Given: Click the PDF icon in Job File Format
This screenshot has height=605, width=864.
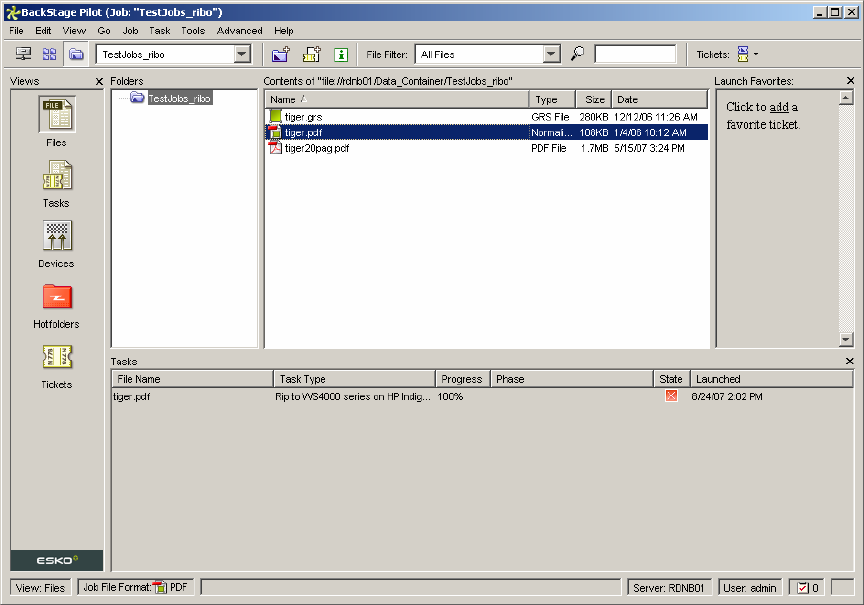Looking at the screenshot, I should (x=160, y=587).
